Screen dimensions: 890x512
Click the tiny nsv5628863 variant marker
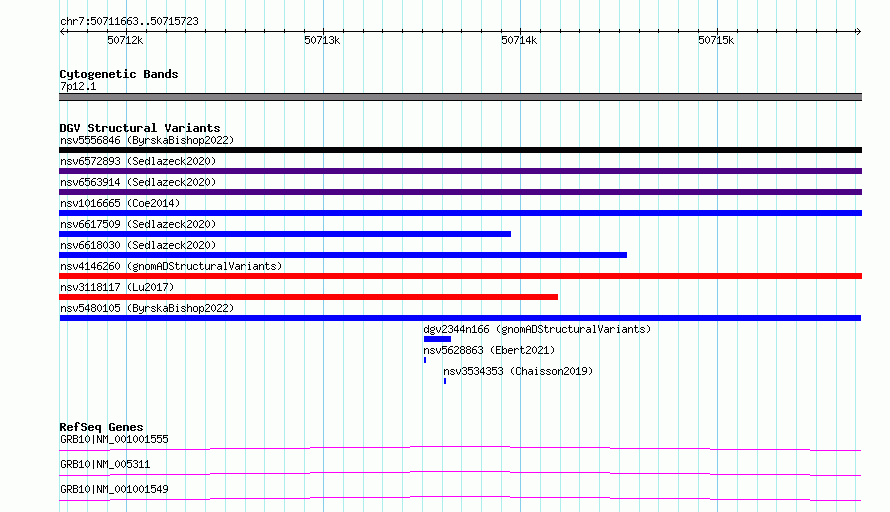pos(425,360)
